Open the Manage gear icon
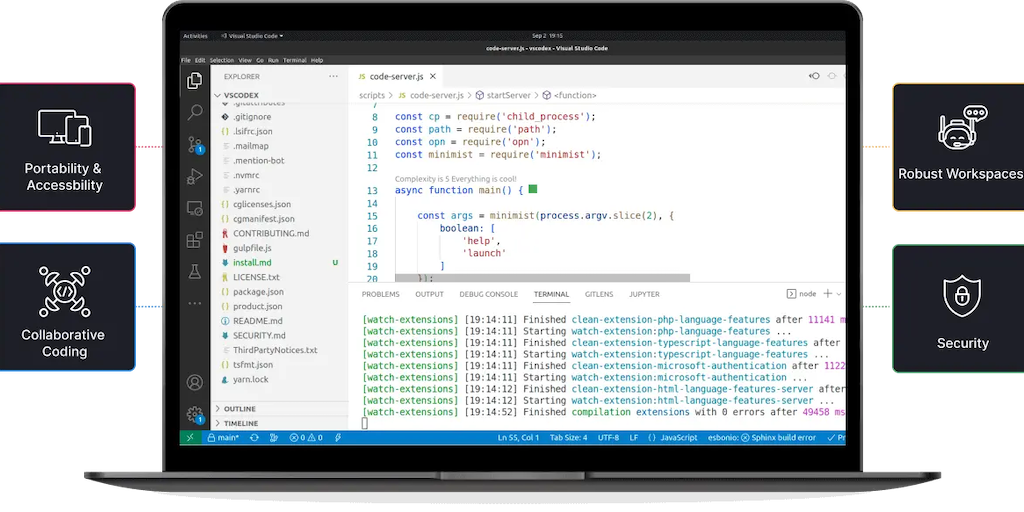The image size is (1024, 512). pos(195,414)
